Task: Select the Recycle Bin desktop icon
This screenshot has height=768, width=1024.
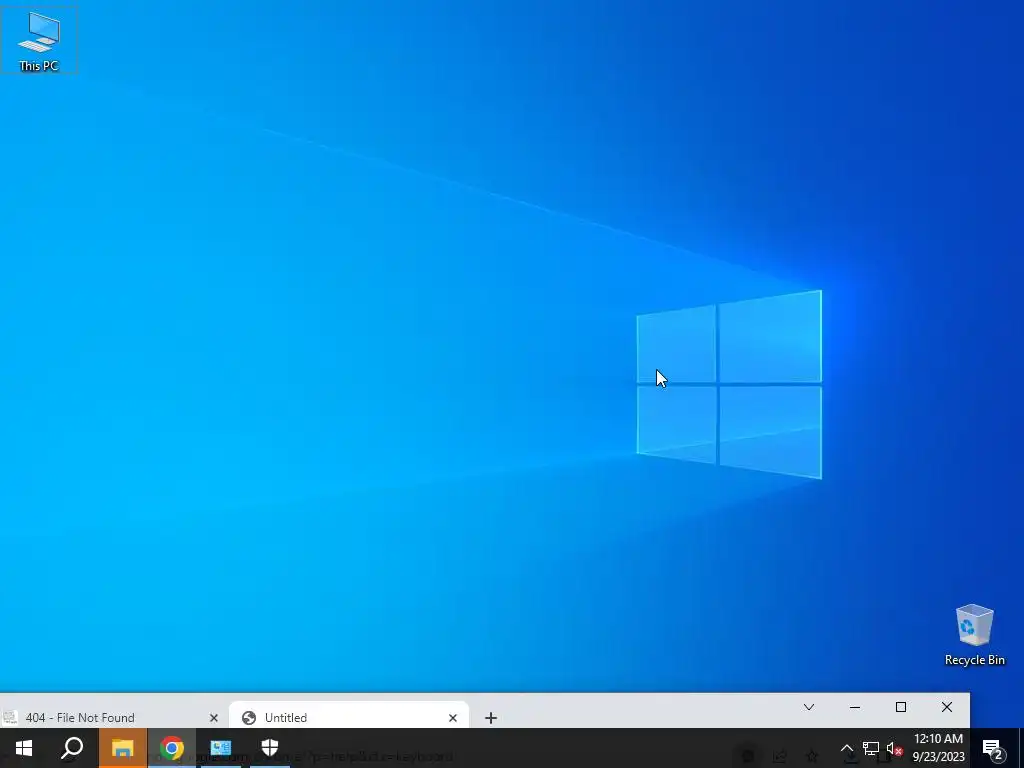Action: [974, 635]
